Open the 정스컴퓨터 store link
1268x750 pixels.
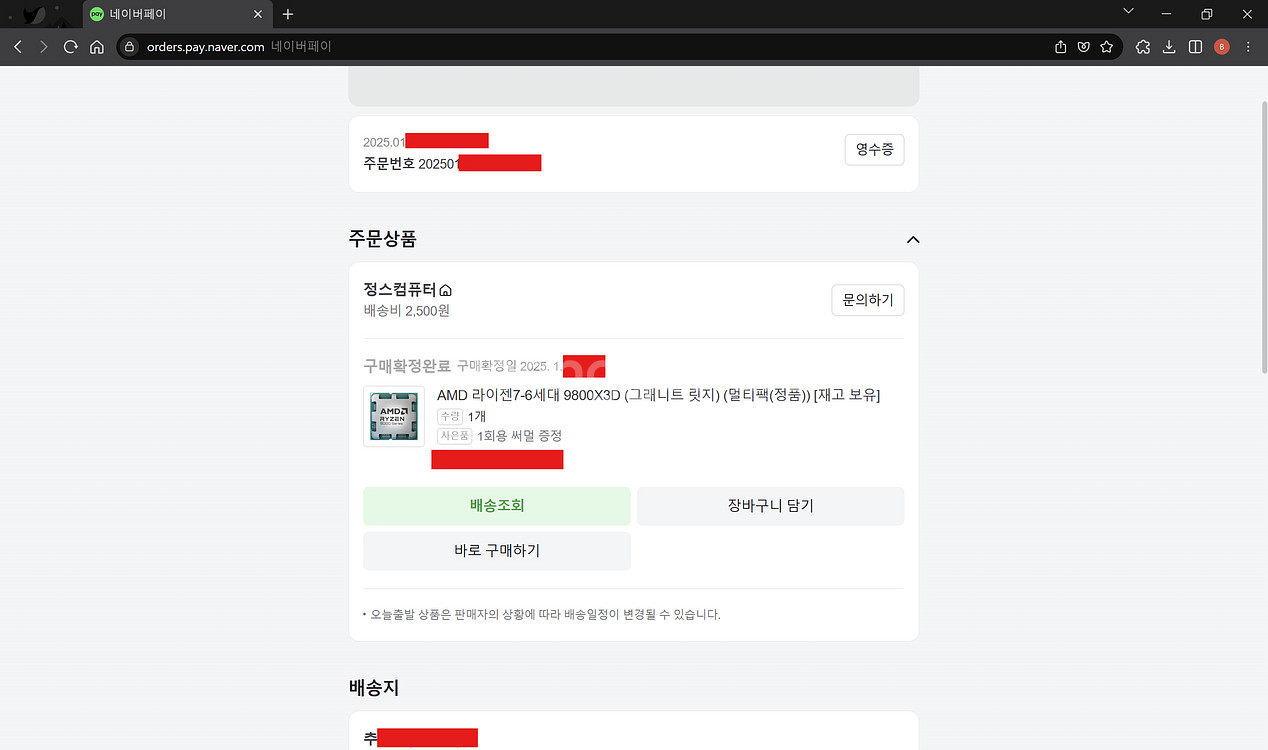(x=400, y=290)
